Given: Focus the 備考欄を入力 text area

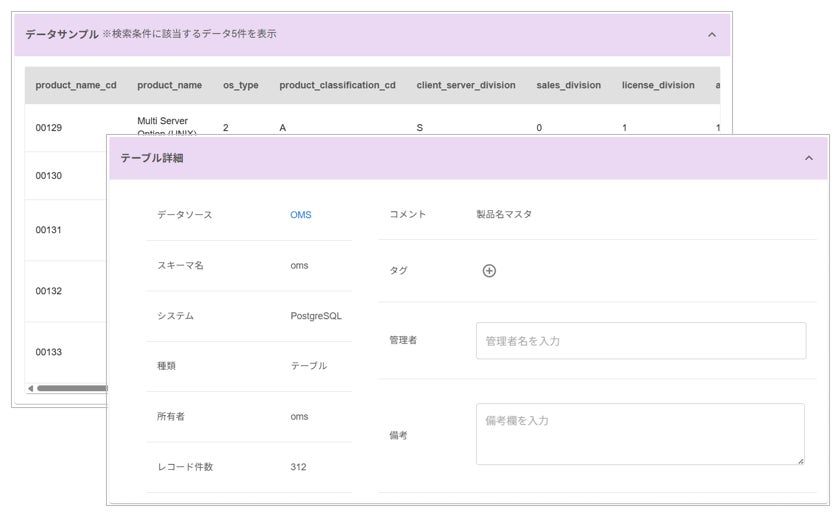Looking at the screenshot, I should [640, 434].
